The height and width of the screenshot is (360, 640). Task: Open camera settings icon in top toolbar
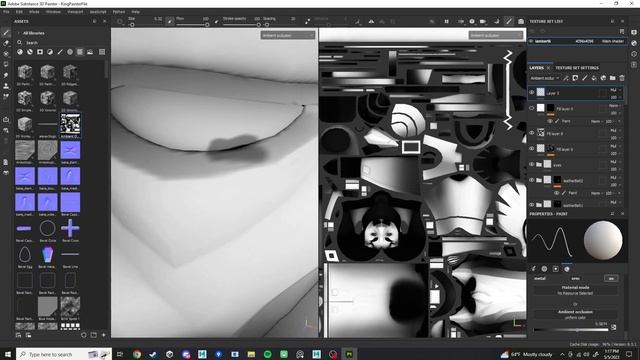[x=483, y=21]
